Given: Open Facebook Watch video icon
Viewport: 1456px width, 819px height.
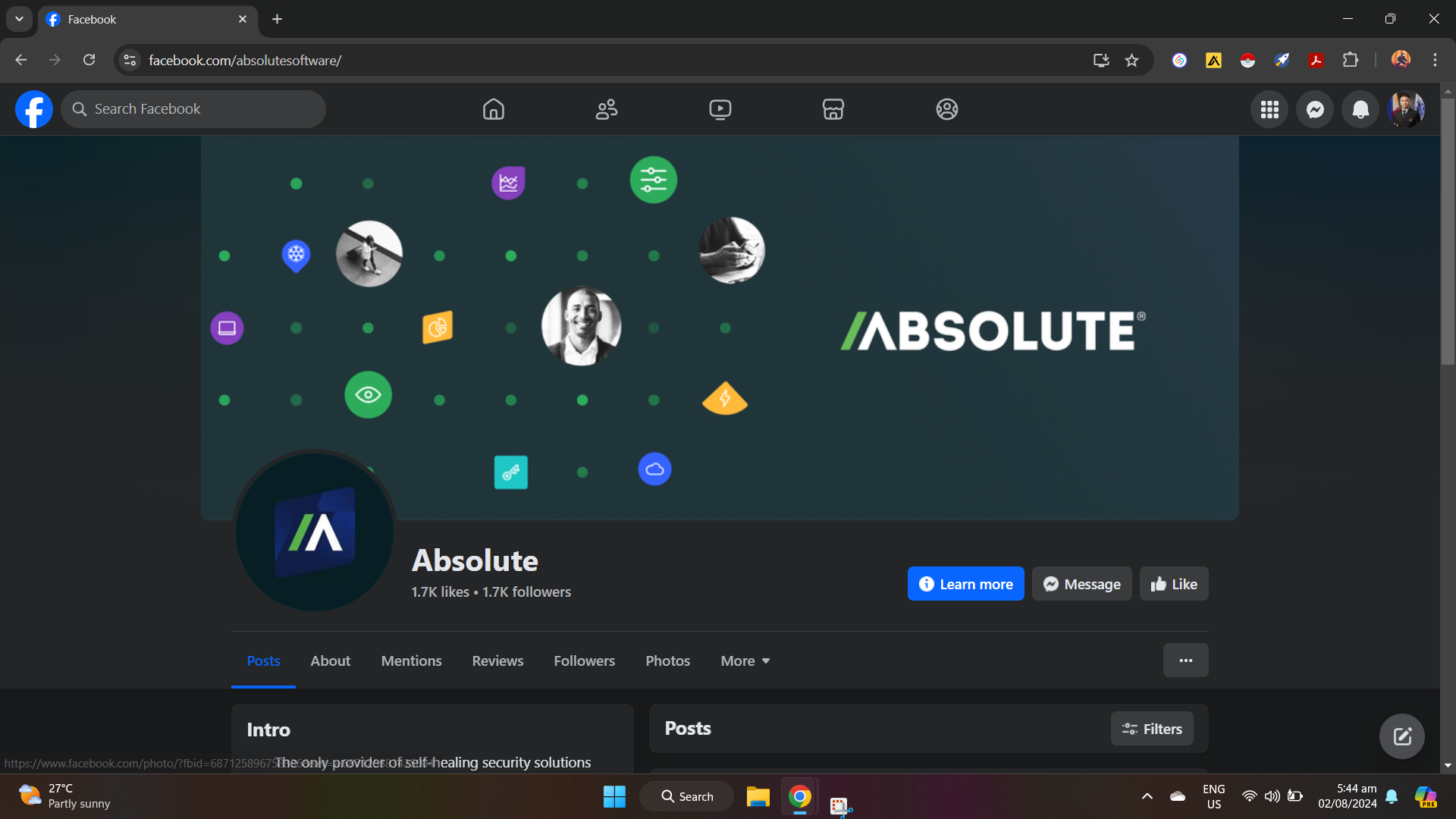Looking at the screenshot, I should pyautogui.click(x=720, y=109).
